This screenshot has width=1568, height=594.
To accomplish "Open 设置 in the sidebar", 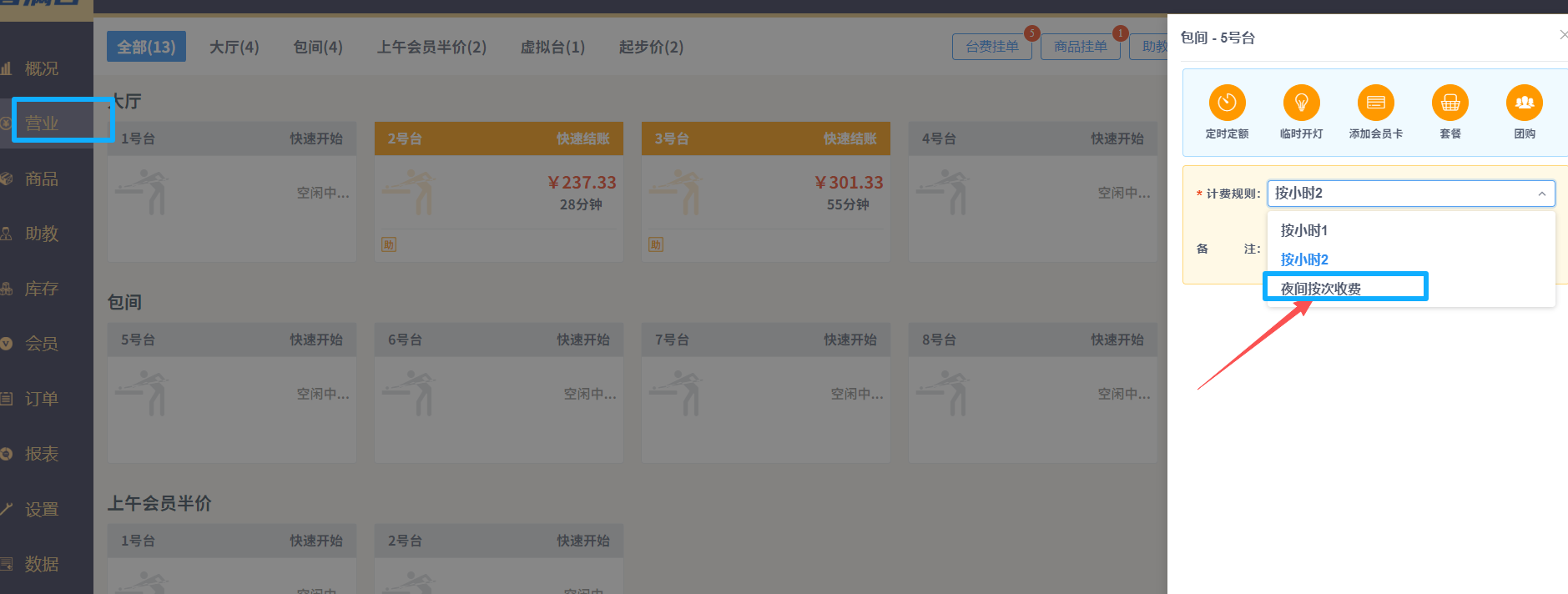I will [x=42, y=509].
